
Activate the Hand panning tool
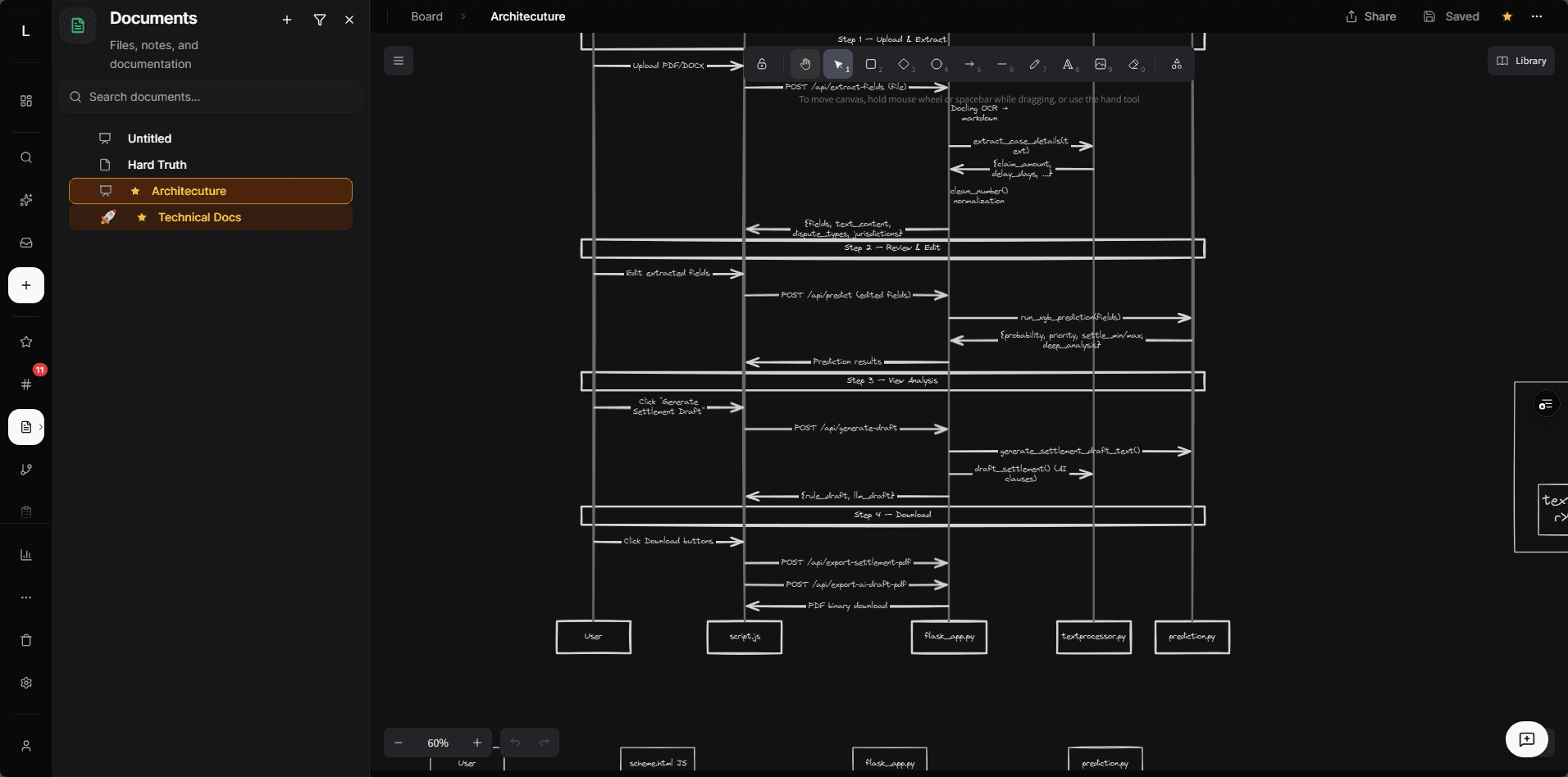click(805, 64)
